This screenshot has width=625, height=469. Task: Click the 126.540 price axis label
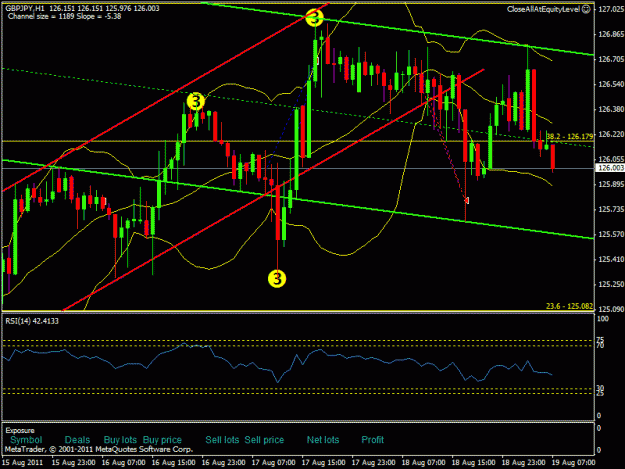coord(610,84)
